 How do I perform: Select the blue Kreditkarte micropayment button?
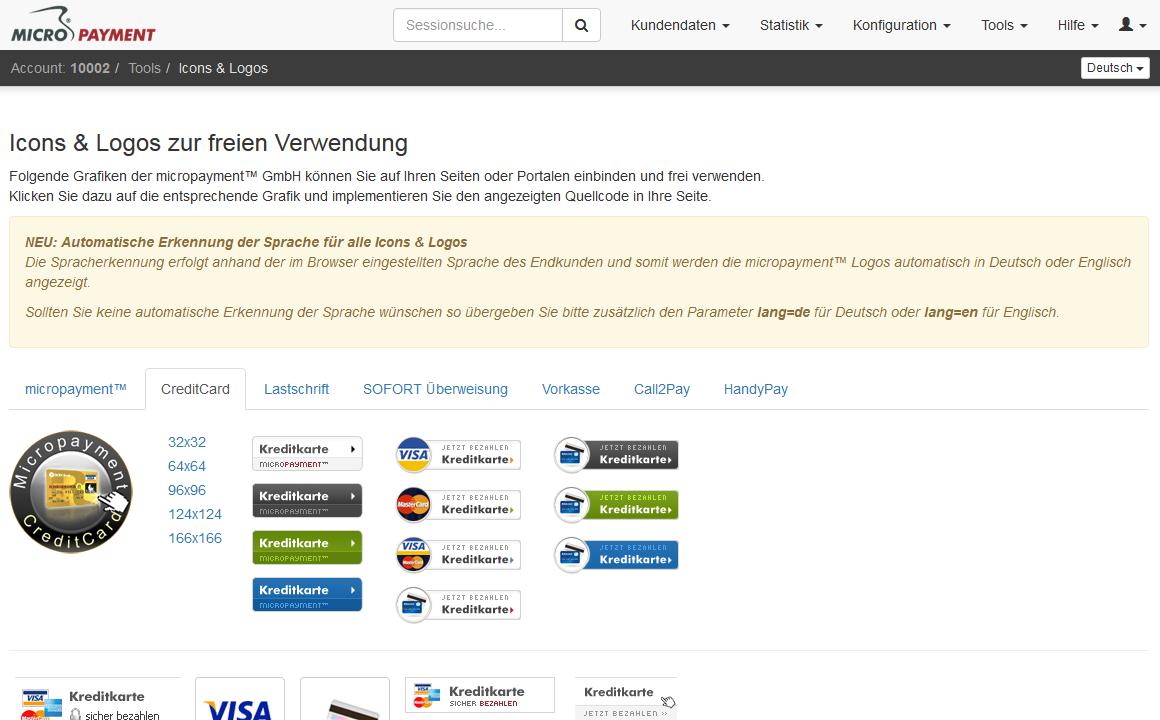pyautogui.click(x=307, y=595)
